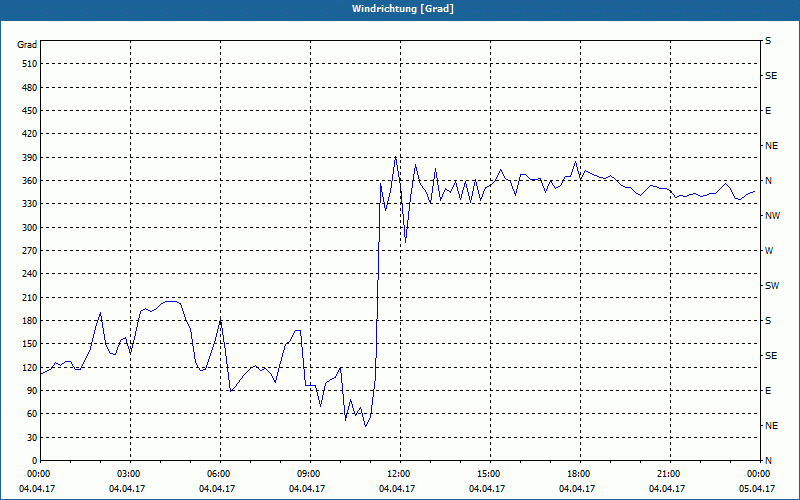Screen dimensions: 800x500
Task: Click the N compass label beside the 0 line
Action: click(768, 461)
